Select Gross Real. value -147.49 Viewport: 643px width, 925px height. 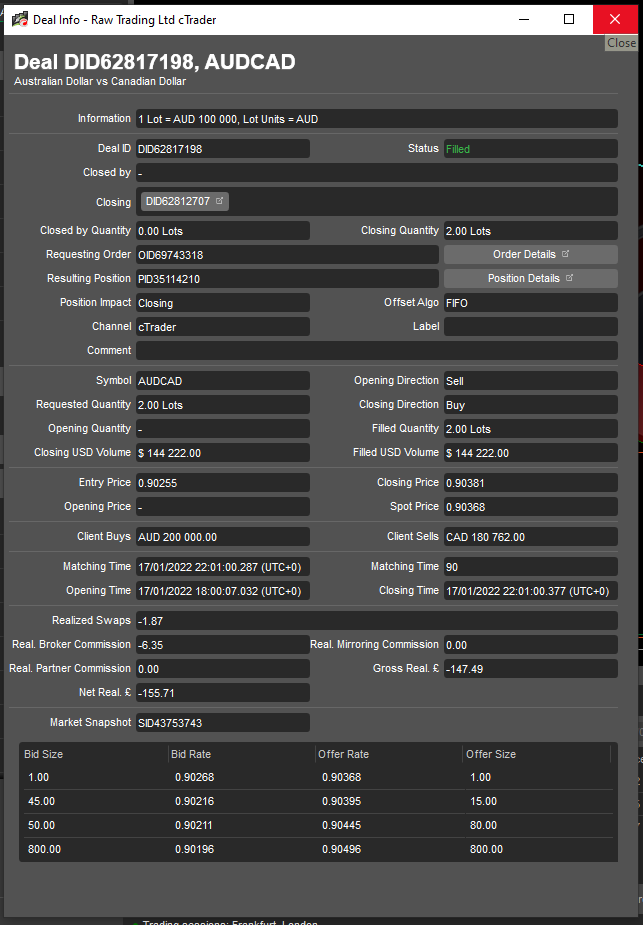pyautogui.click(x=530, y=668)
